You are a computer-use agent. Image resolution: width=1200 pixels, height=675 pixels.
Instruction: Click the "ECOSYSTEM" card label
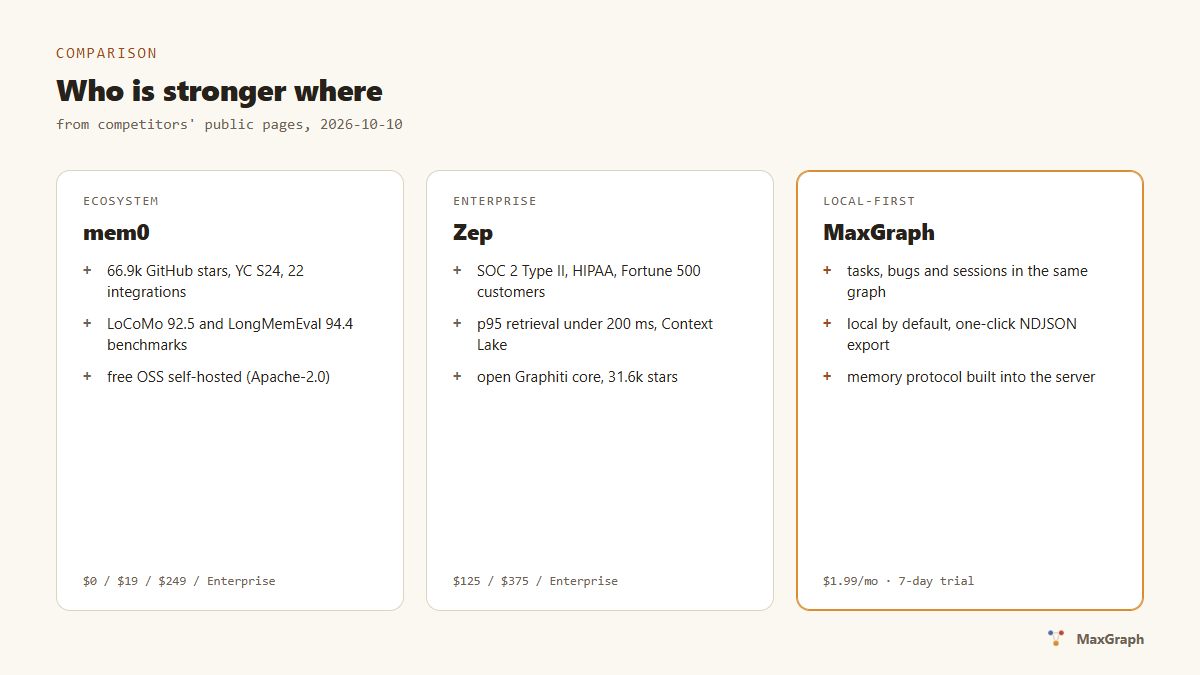(x=121, y=201)
